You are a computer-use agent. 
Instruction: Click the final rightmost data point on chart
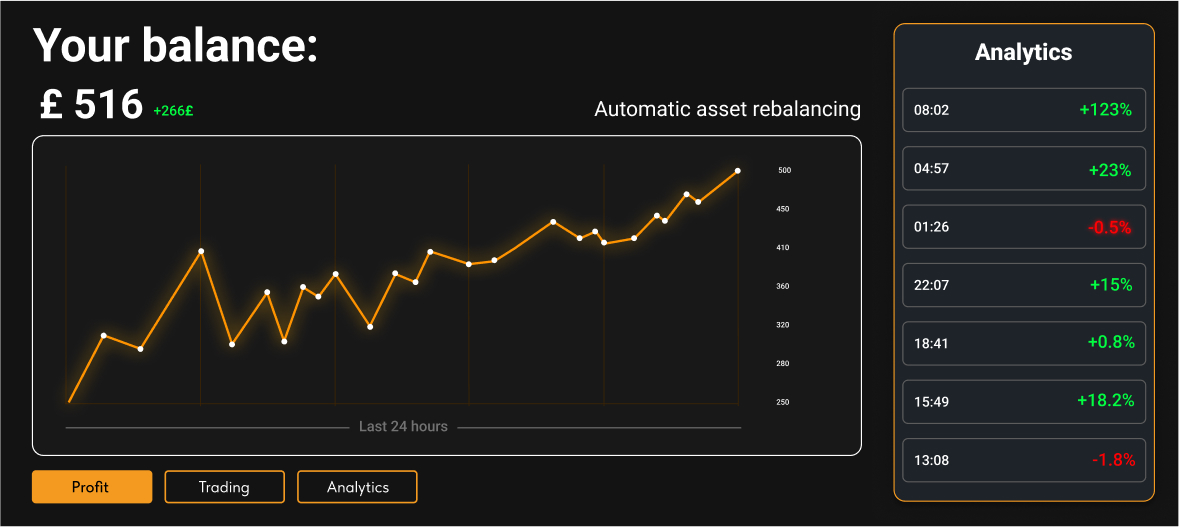(x=738, y=171)
